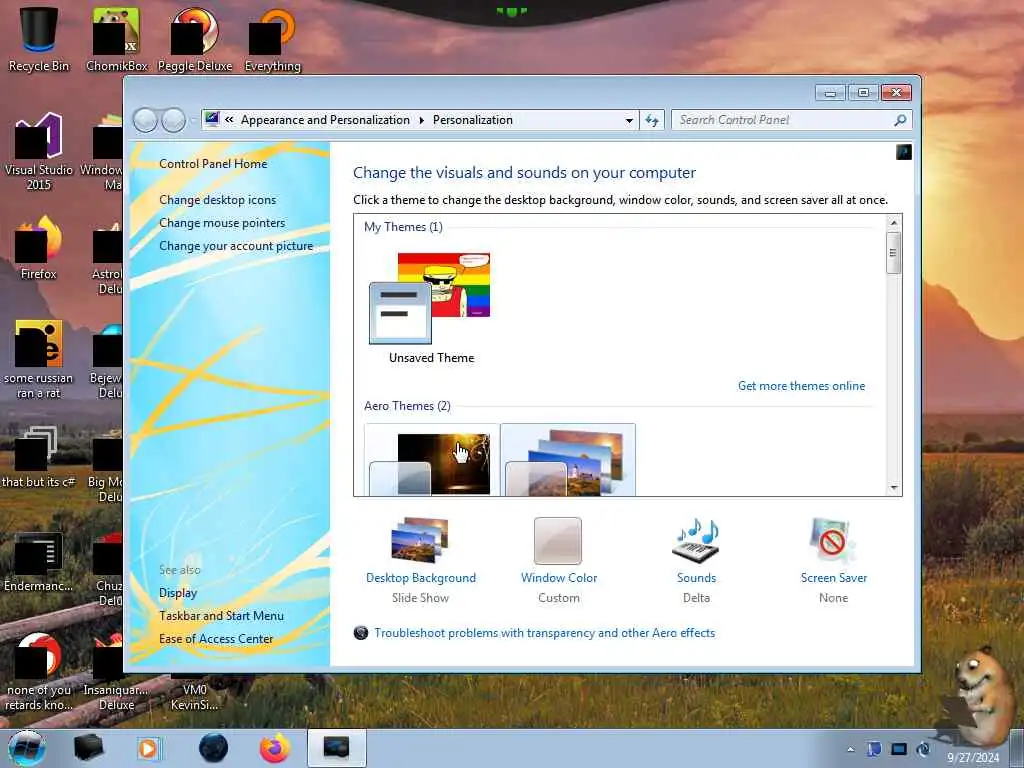Click the My Themes (1) heading

[403, 227]
